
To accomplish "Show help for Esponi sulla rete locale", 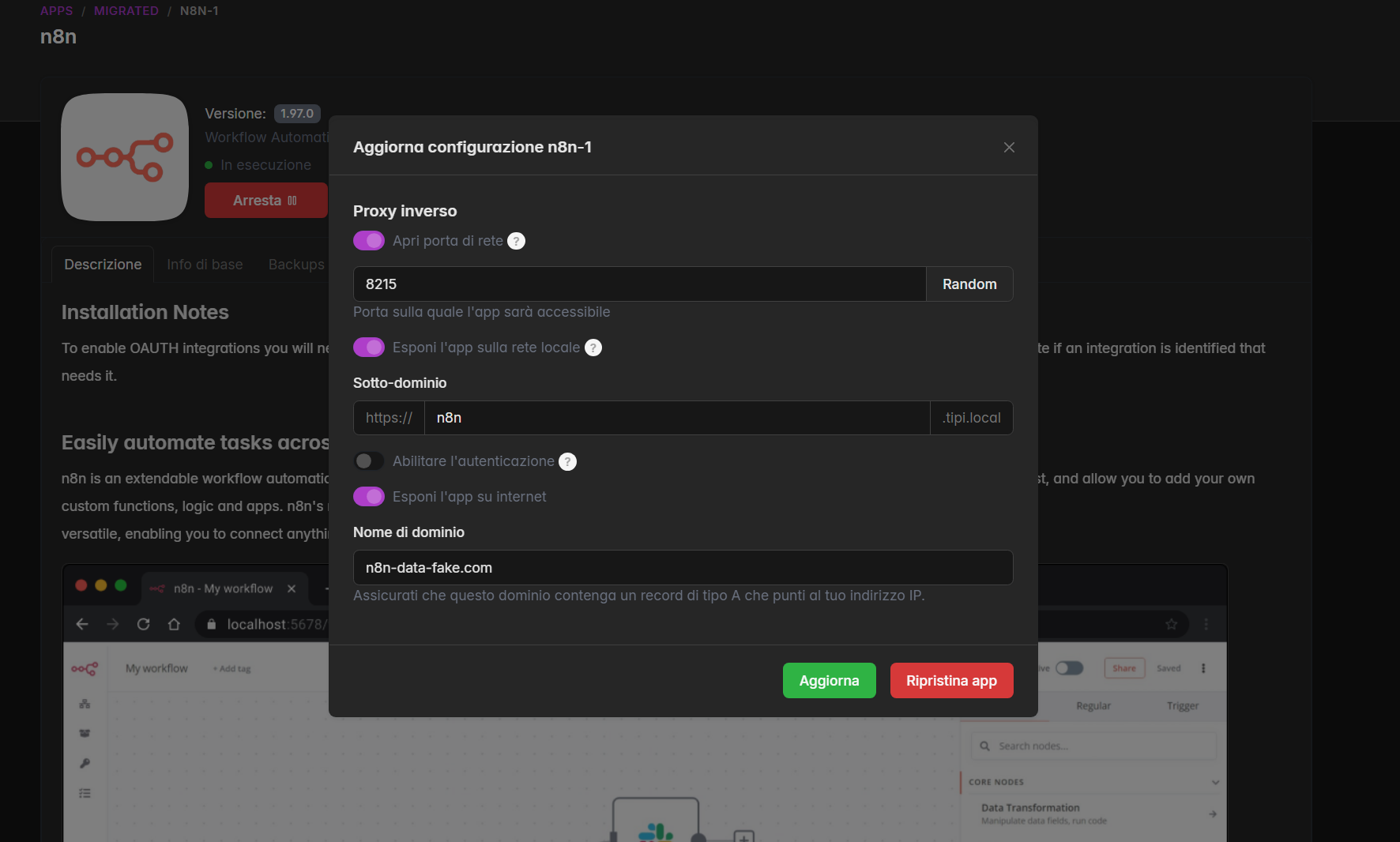I will click(593, 348).
